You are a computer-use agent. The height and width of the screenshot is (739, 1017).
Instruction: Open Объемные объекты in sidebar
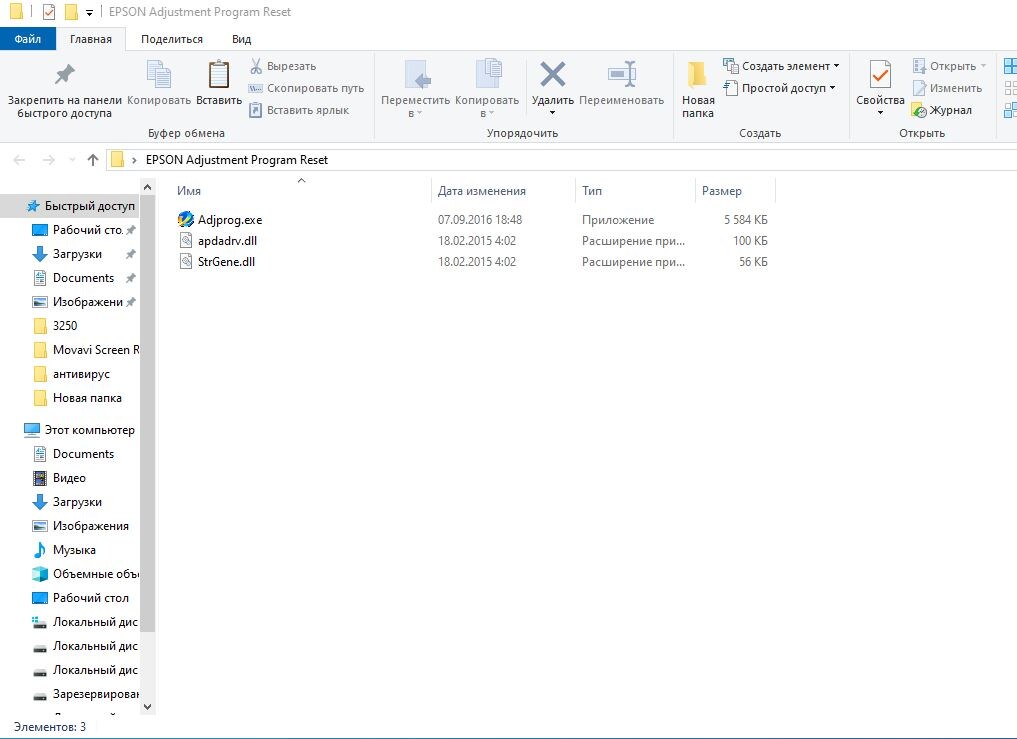point(95,574)
